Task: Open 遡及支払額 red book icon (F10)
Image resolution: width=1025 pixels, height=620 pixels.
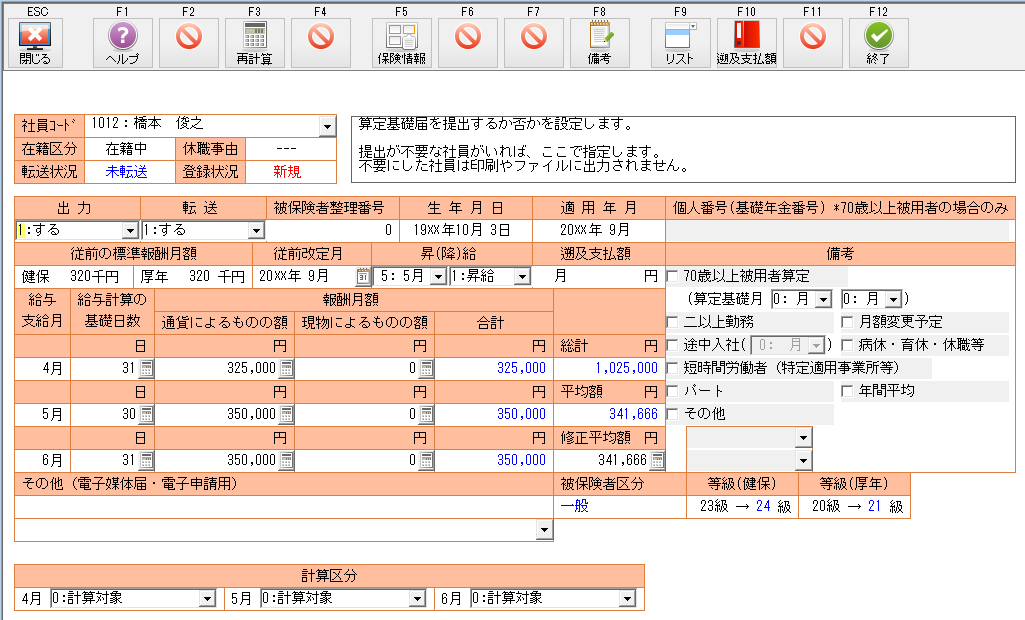Action: pyautogui.click(x=747, y=43)
